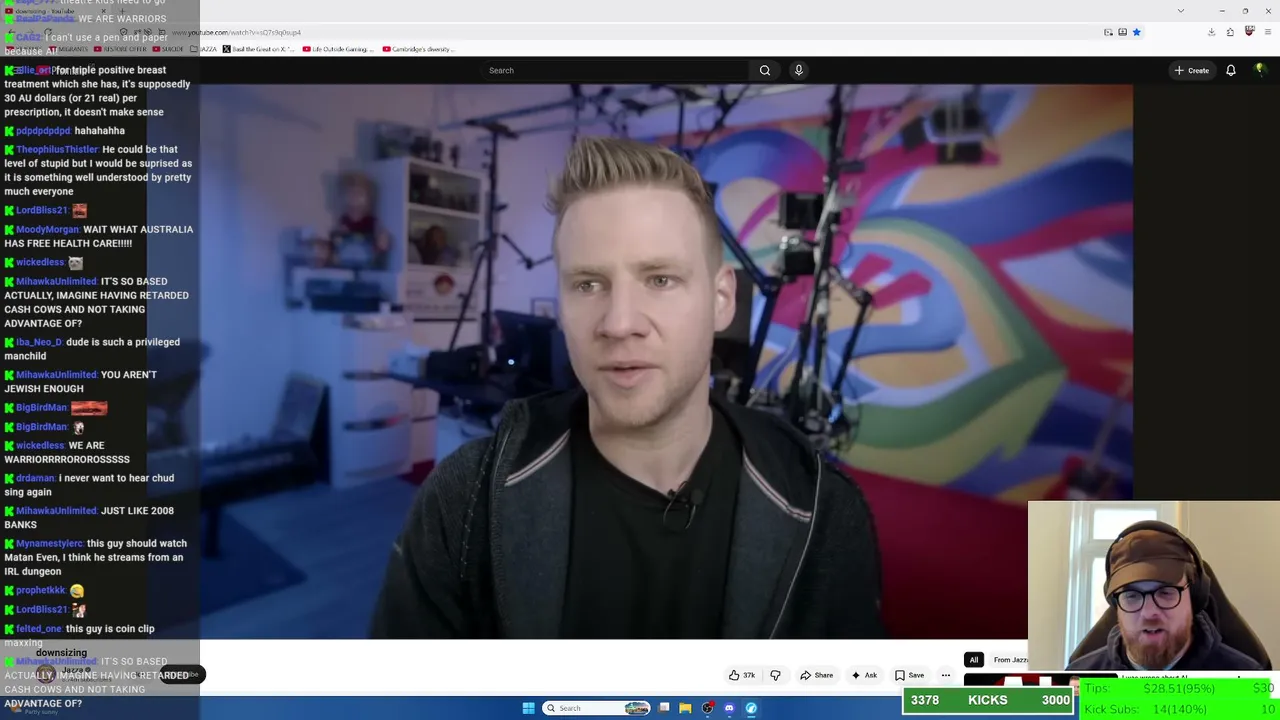Screen dimensions: 1280x720
Task: Dislike the video
Action: pyautogui.click(x=775, y=675)
